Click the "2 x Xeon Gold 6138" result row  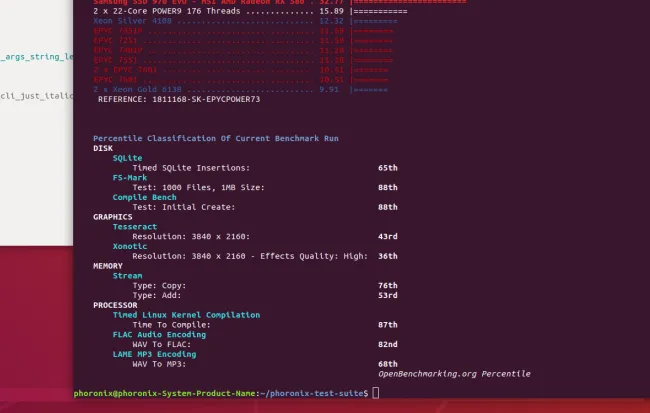click(x=240, y=90)
